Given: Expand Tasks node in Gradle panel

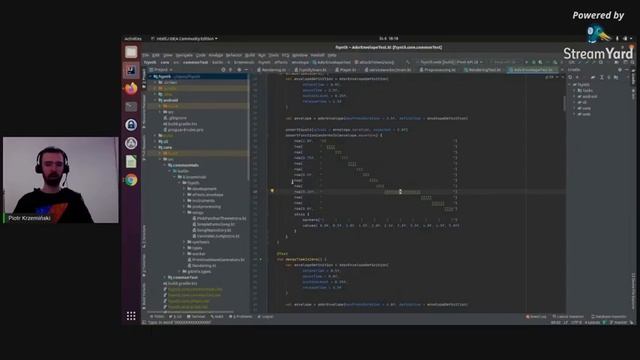Looking at the screenshot, I should click(575, 91).
